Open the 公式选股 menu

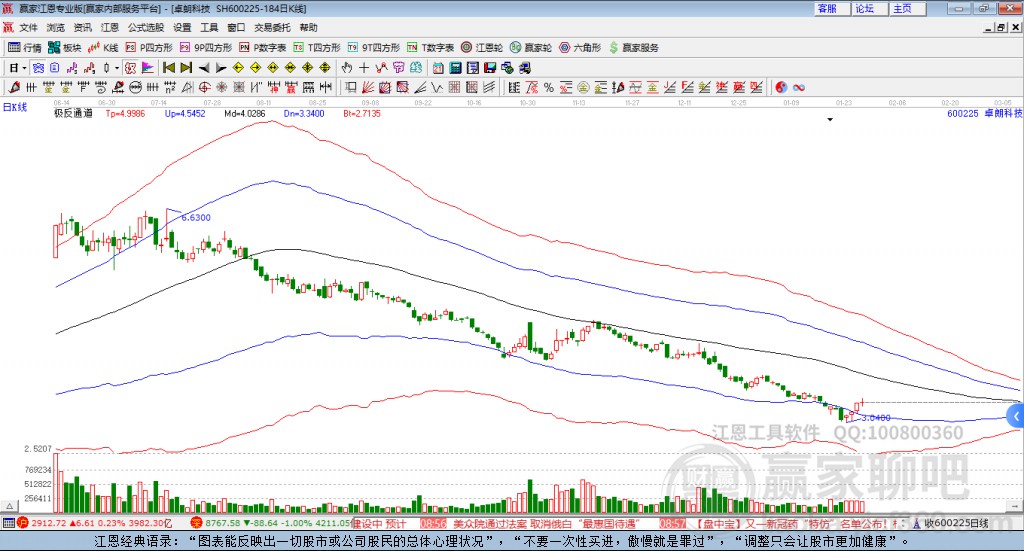pyautogui.click(x=146, y=27)
